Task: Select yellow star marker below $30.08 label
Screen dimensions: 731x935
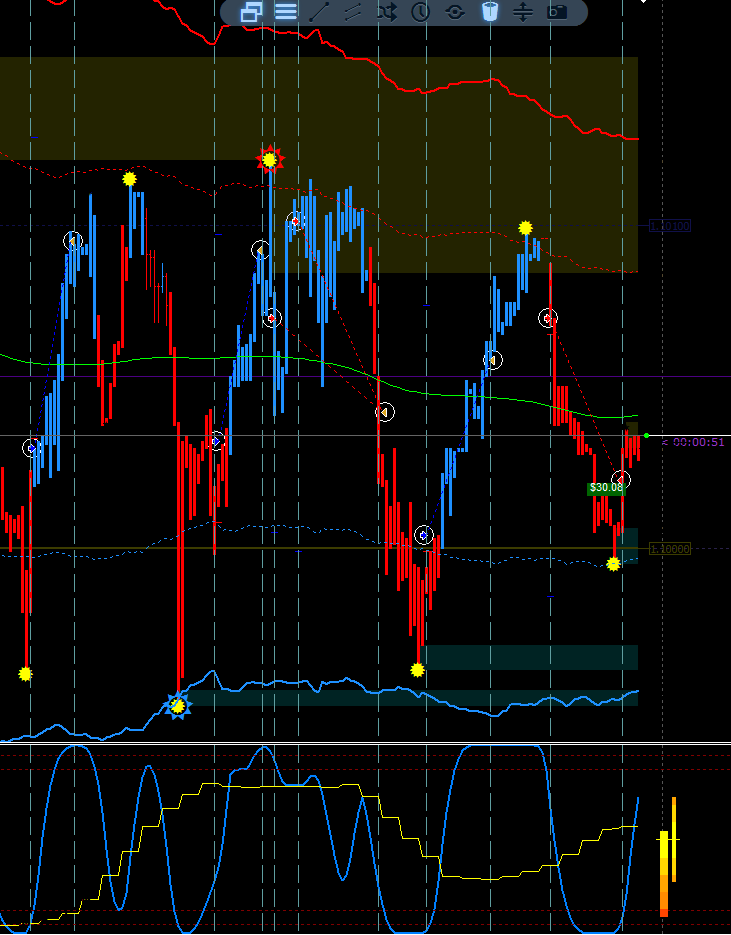Action: tap(613, 564)
